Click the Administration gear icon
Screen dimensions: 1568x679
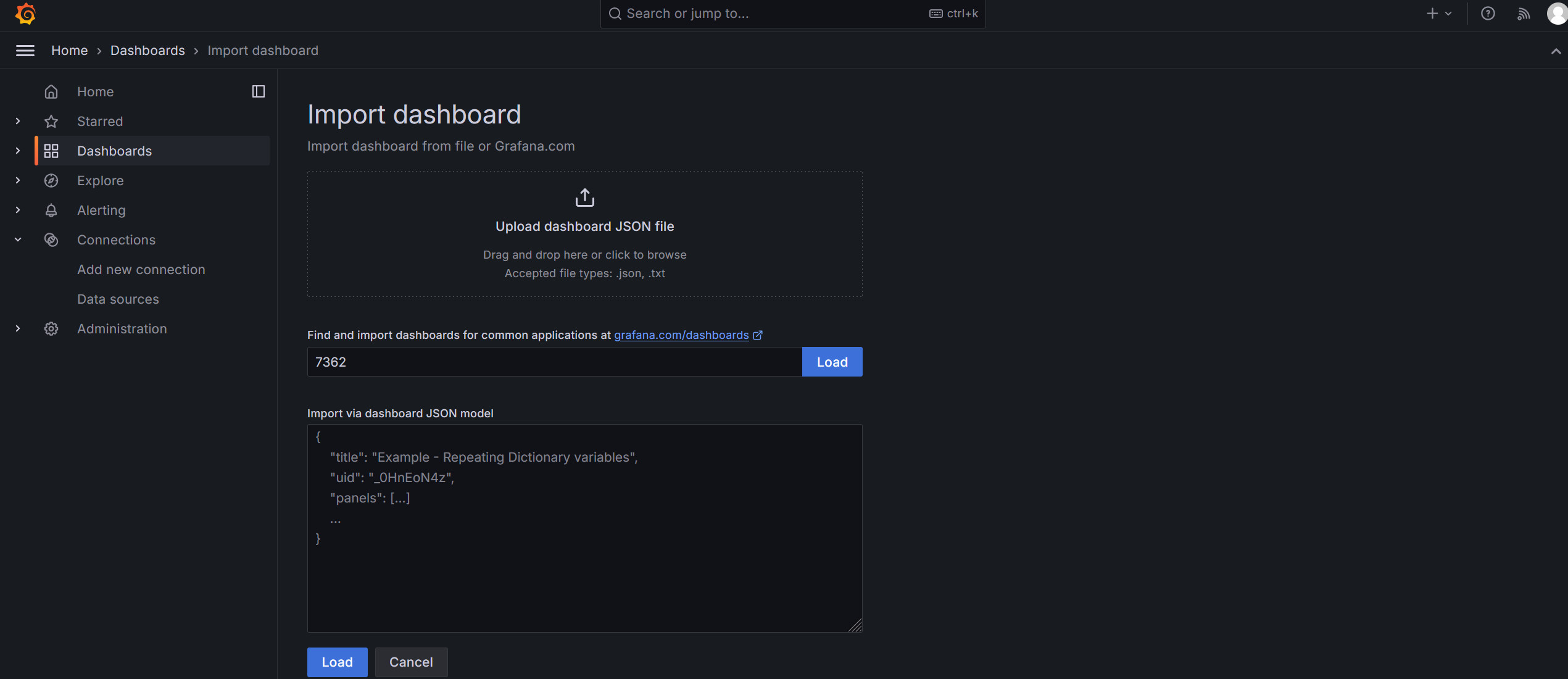tap(51, 328)
